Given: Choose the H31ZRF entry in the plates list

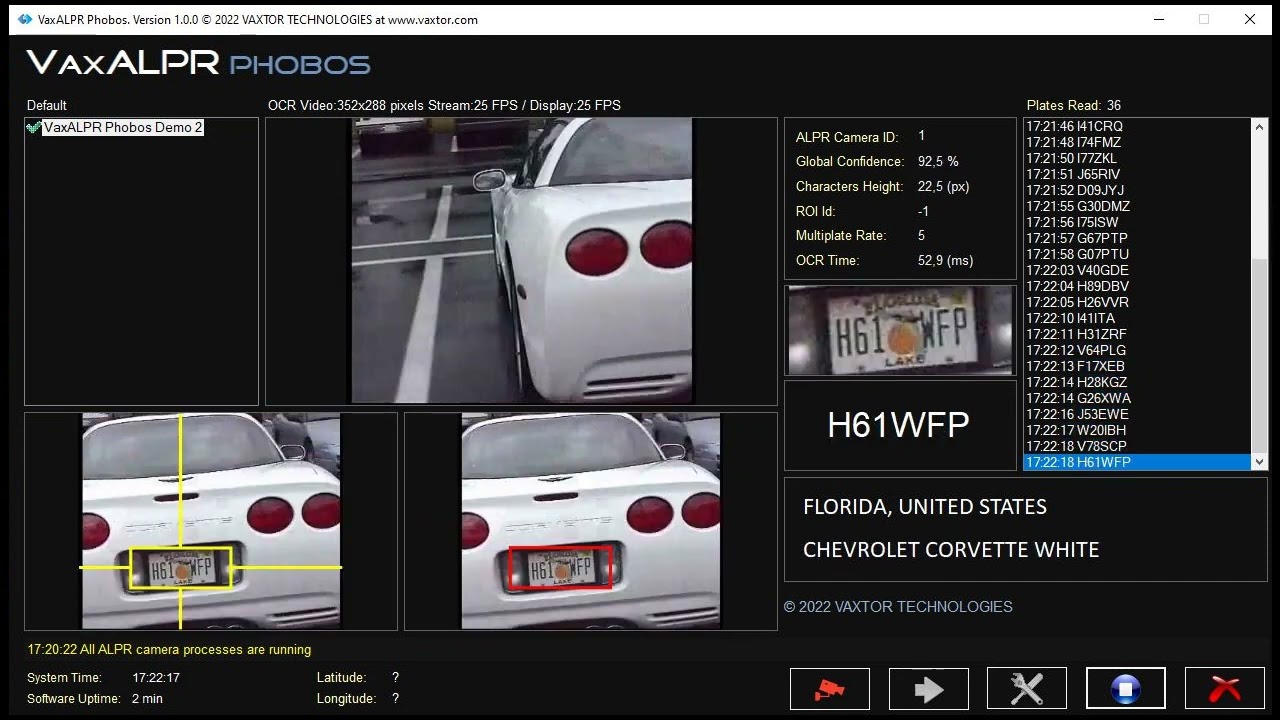Looking at the screenshot, I should click(1137, 334).
